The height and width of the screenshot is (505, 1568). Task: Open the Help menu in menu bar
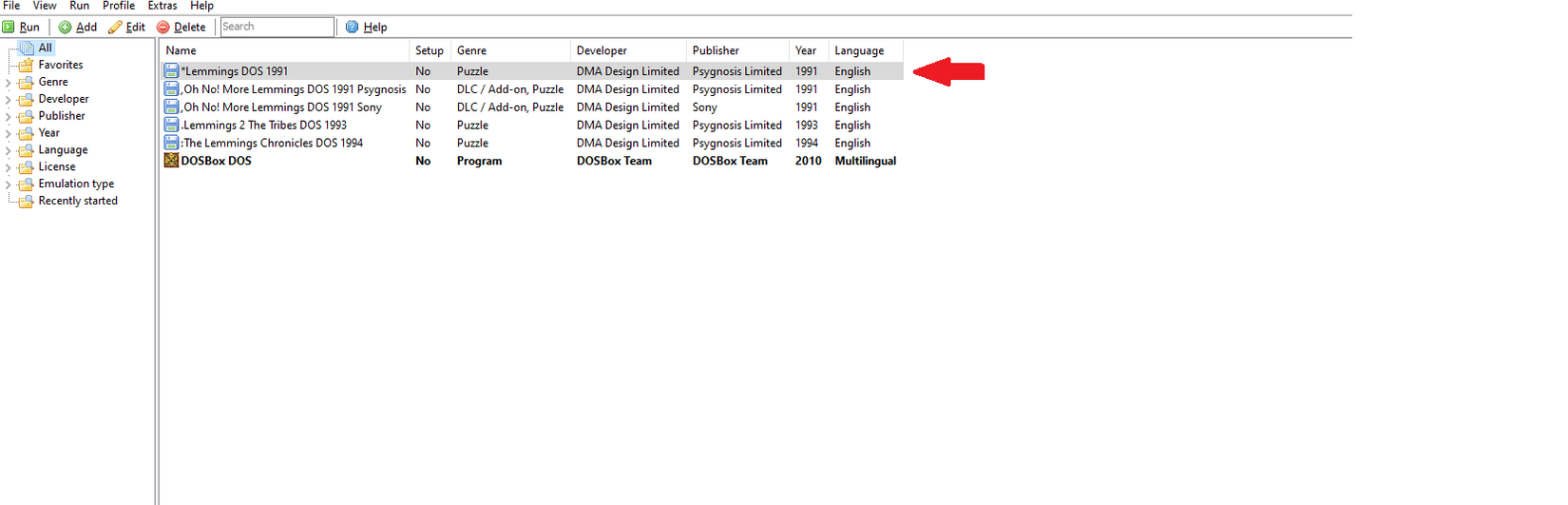(201, 6)
